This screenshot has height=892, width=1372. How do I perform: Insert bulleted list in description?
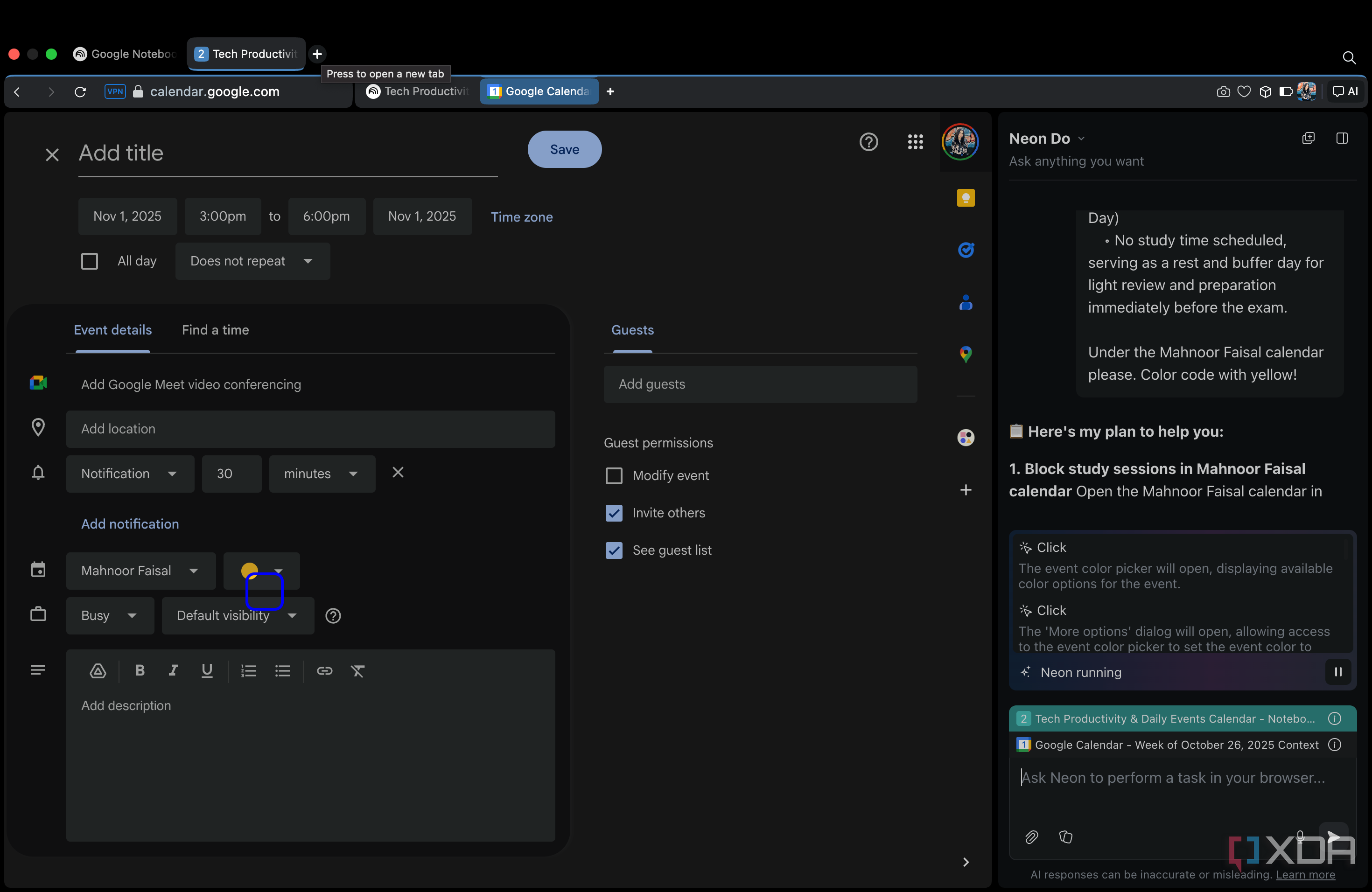[282, 670]
